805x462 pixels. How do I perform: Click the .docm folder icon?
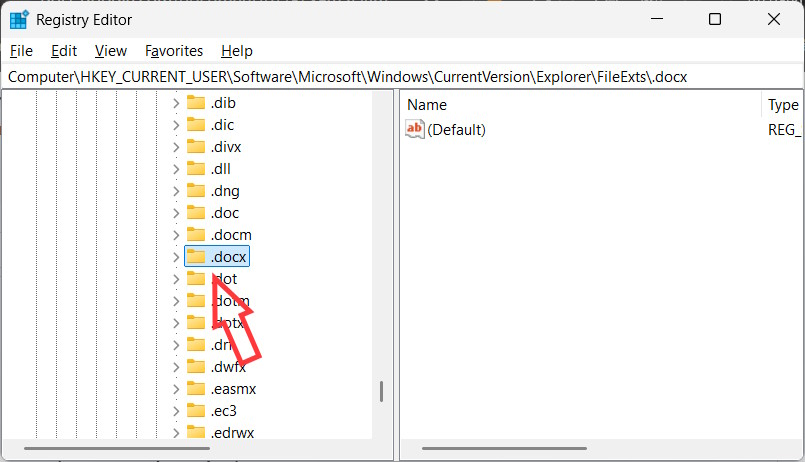tap(196, 235)
